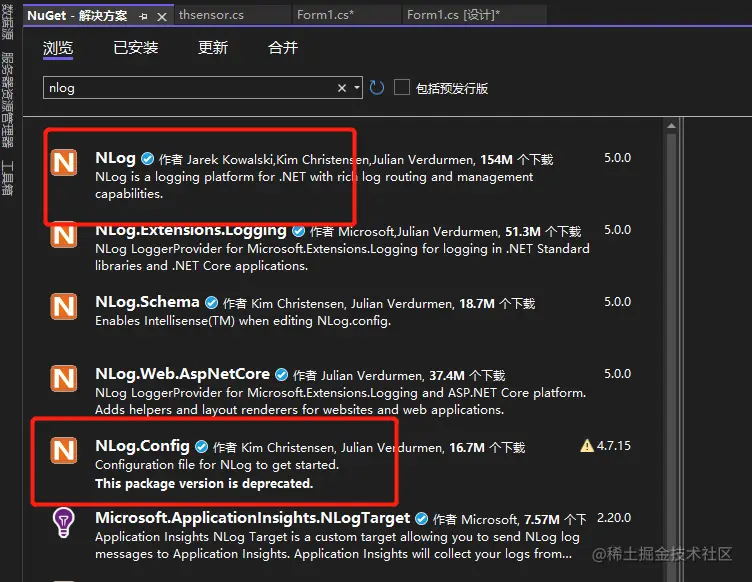This screenshot has width=752, height=582.
Task: Open the Form1.cs [设计]* document tab
Action: tap(474, 15)
